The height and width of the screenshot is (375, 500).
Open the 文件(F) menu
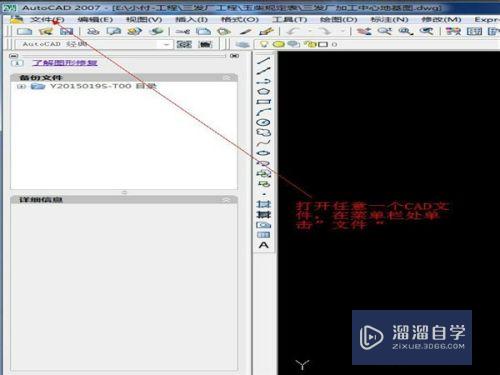(x=47, y=20)
